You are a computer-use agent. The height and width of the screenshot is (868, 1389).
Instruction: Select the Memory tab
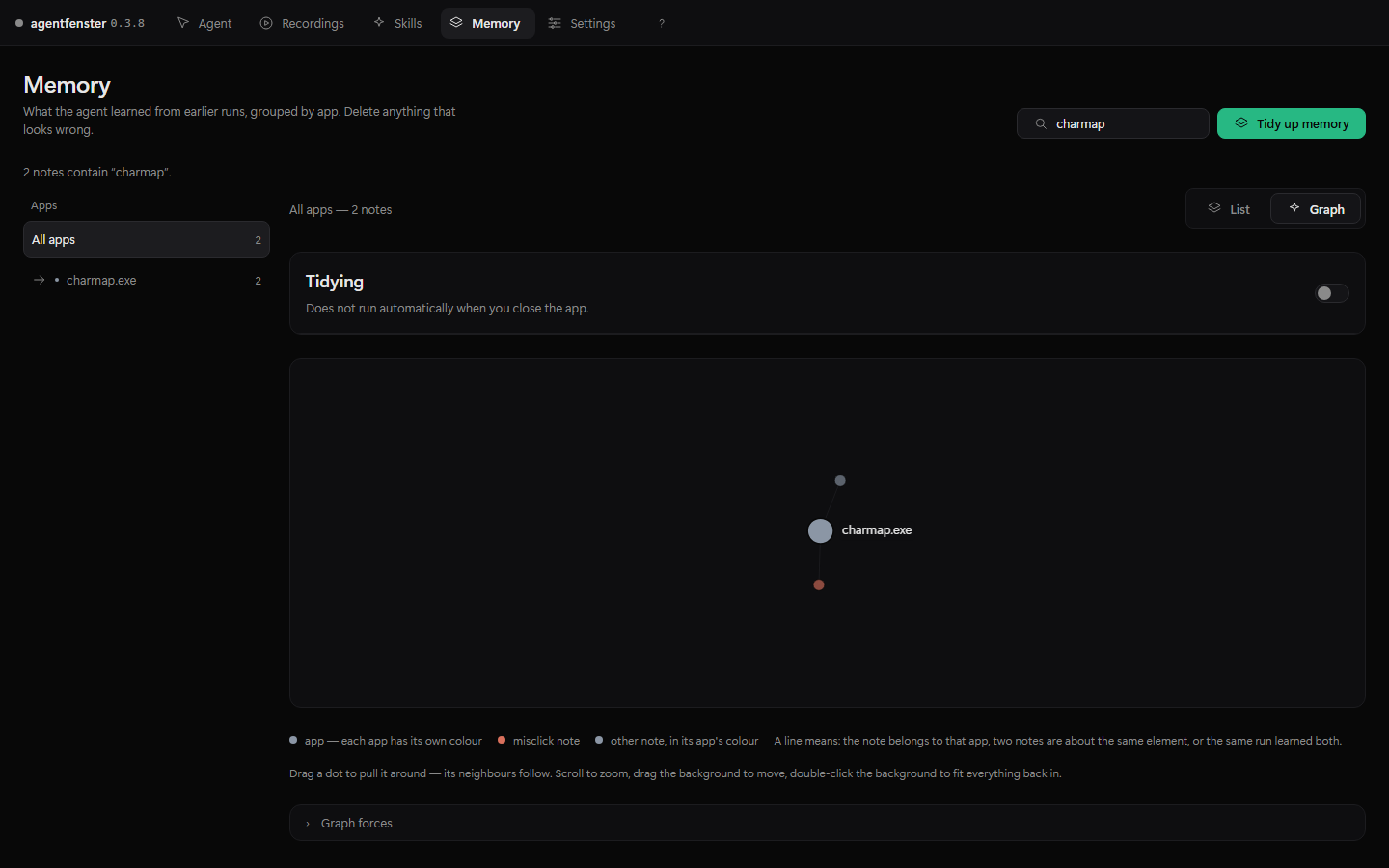click(487, 23)
